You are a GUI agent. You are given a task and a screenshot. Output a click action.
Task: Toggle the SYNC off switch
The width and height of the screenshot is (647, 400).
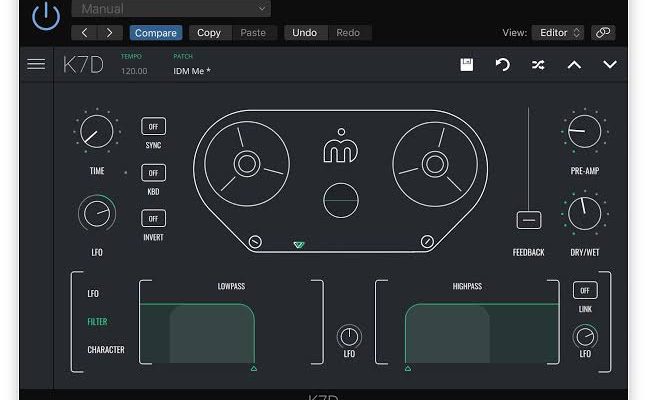coord(153,127)
